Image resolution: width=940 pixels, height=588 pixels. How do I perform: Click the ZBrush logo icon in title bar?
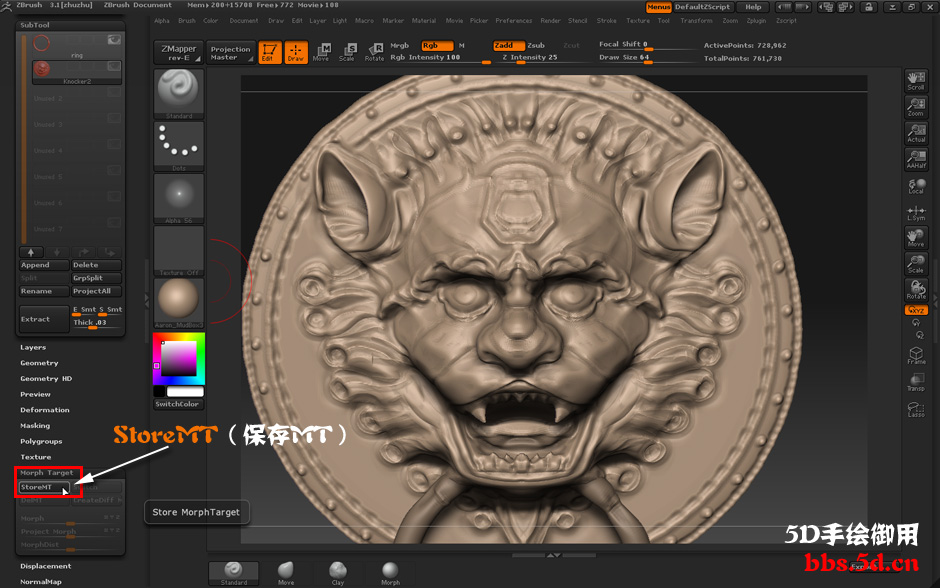pos(6,5)
